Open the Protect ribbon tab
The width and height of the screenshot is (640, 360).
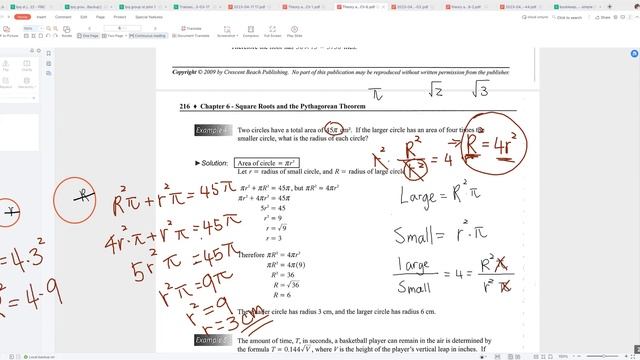[120, 17]
